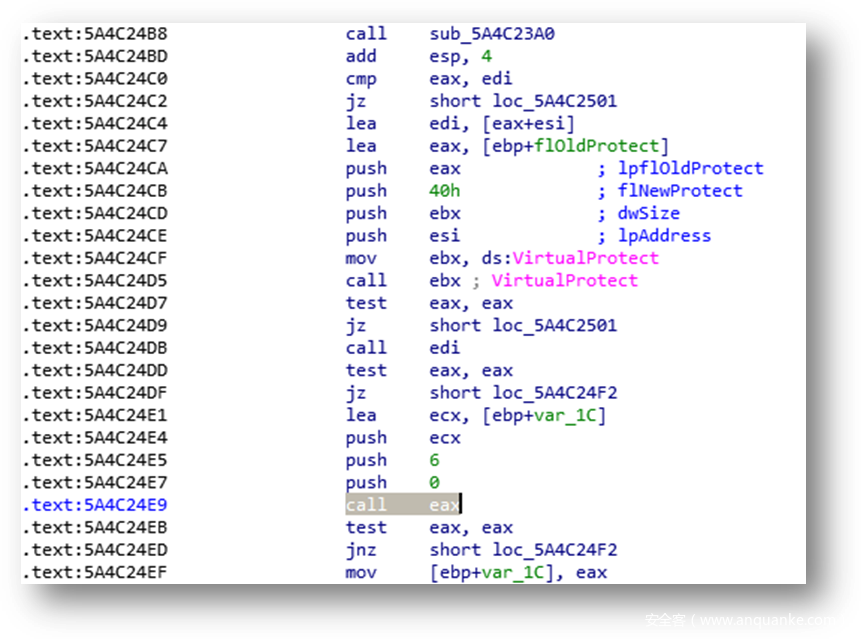Image resolution: width=861 pixels, height=639 pixels.
Task: Click the push 6 operand value
Action: pyautogui.click(x=435, y=461)
